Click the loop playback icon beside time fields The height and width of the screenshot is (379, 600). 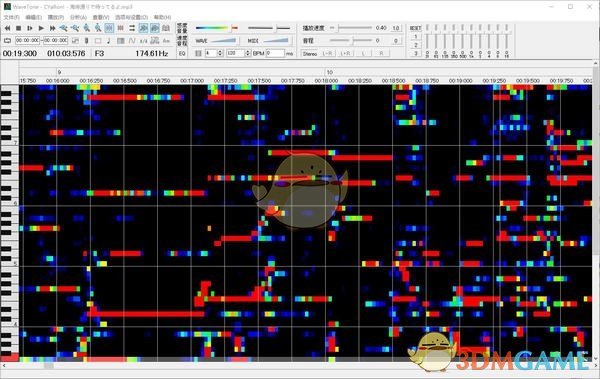(7, 41)
